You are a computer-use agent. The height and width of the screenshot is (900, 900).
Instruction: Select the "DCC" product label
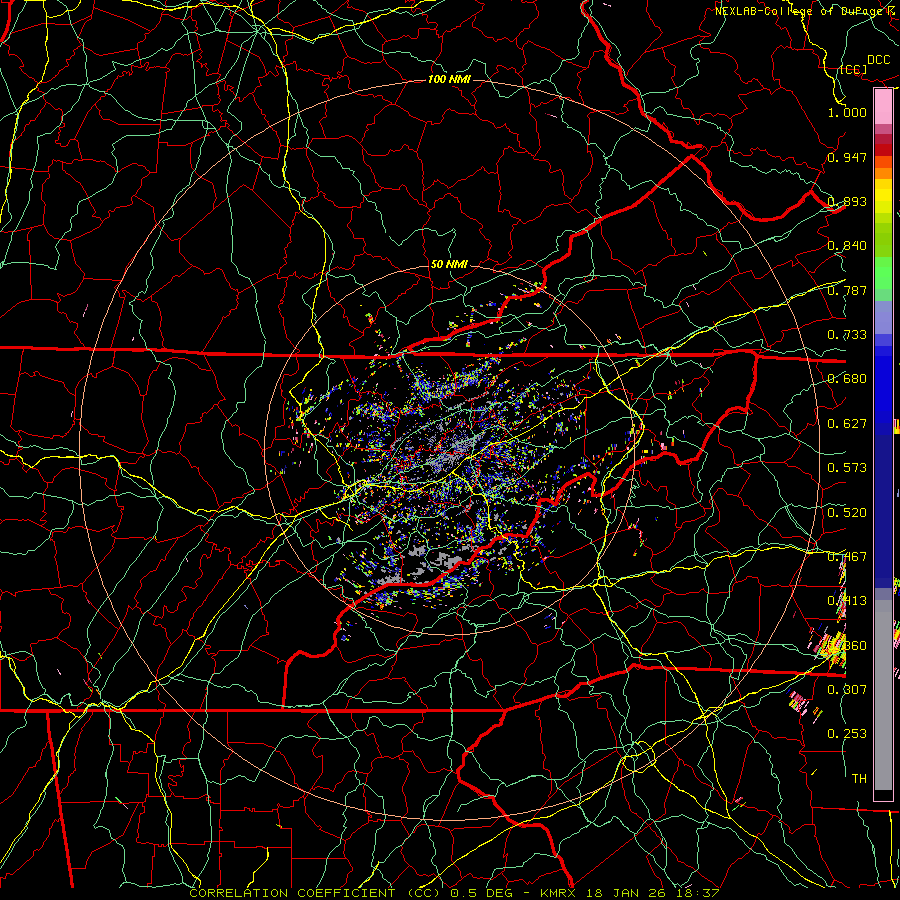point(878,60)
